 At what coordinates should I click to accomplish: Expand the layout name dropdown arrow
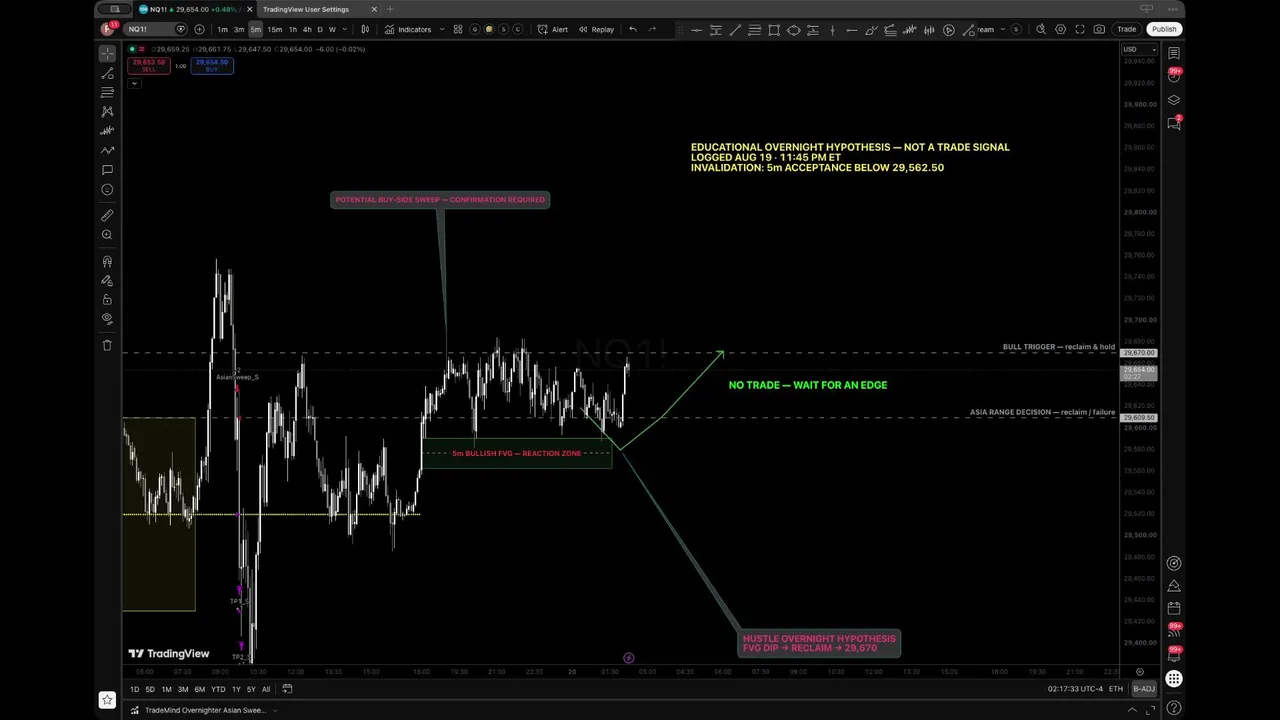click(x=1002, y=29)
